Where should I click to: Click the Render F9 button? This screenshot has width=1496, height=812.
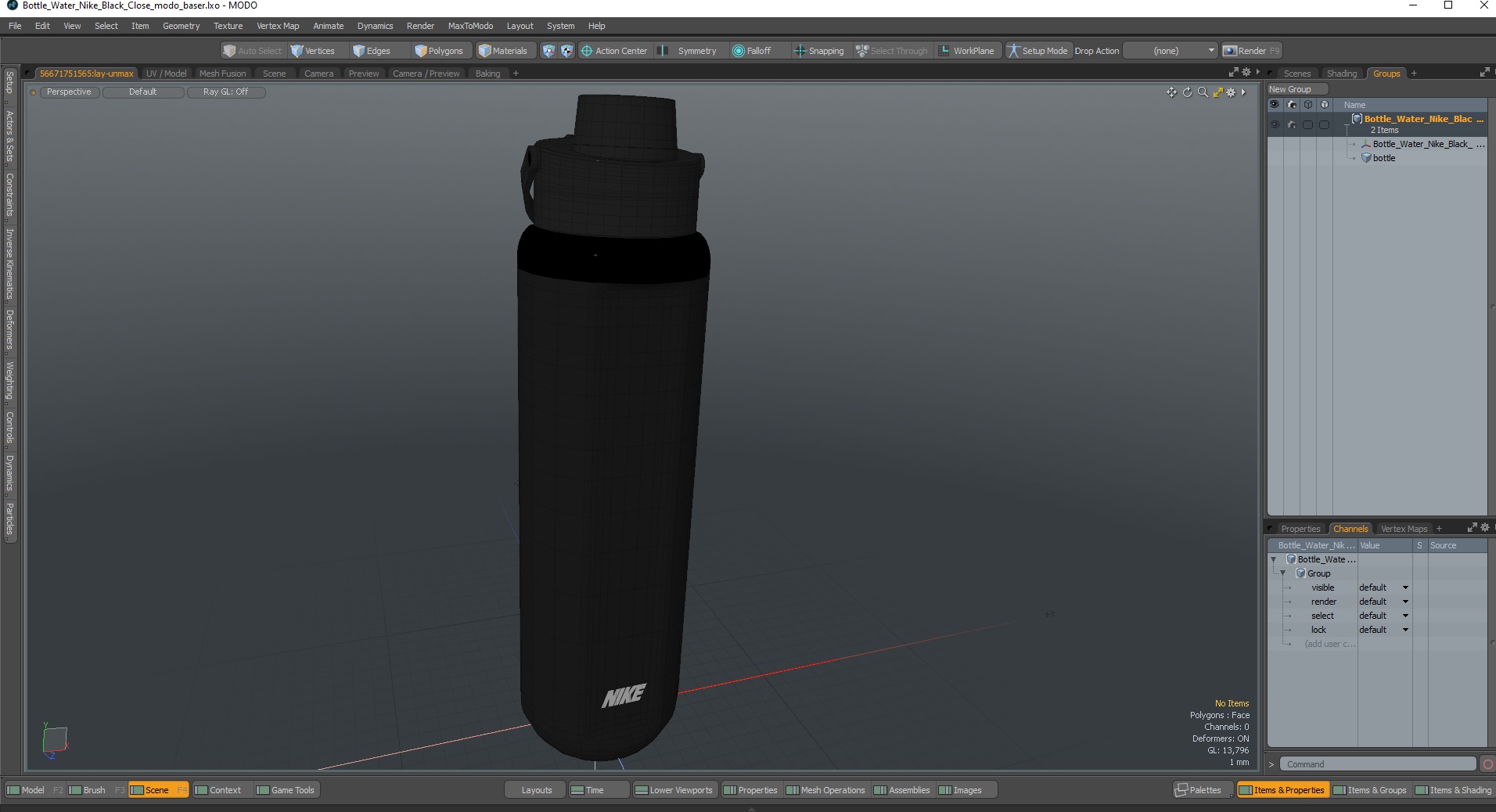click(x=1252, y=51)
